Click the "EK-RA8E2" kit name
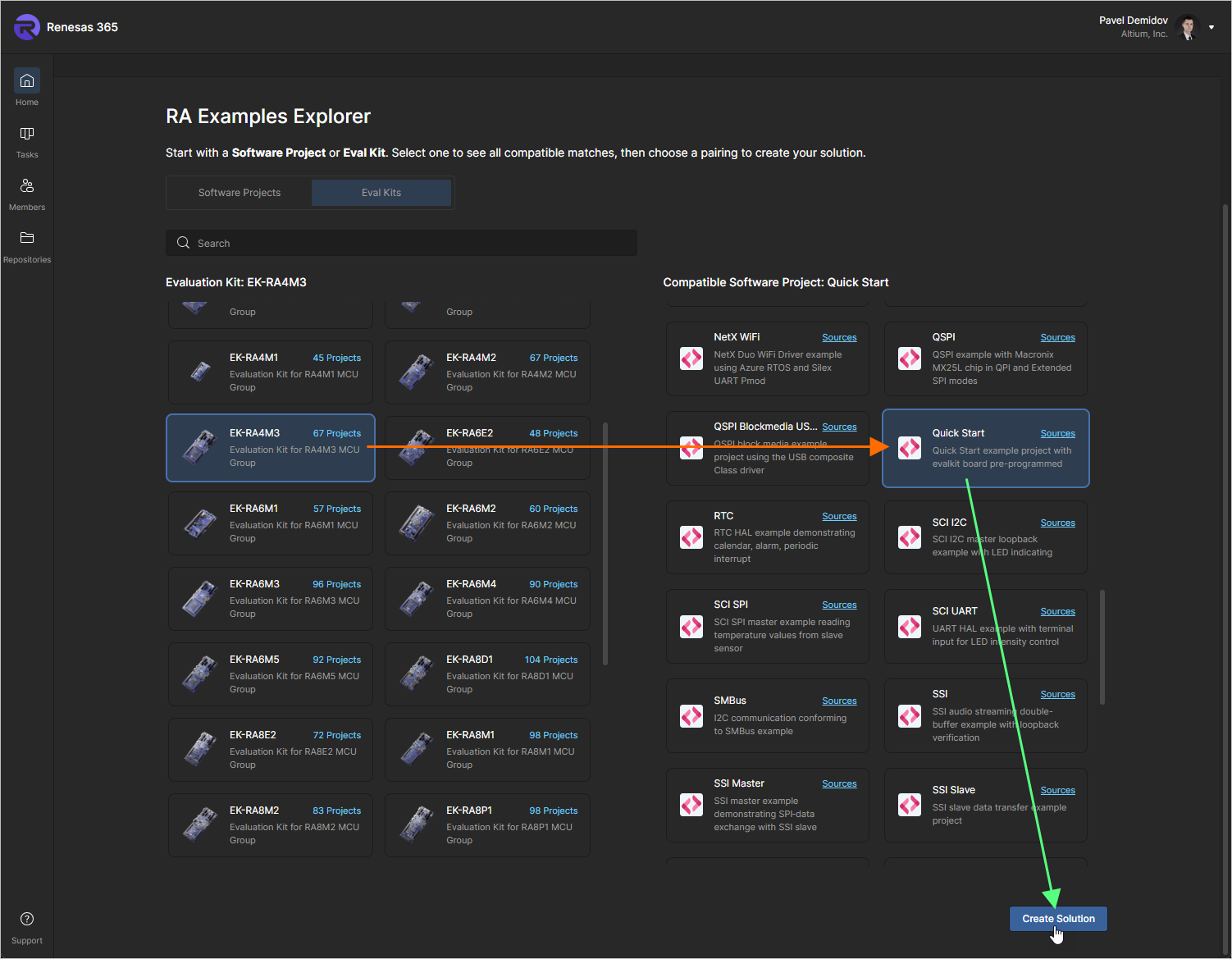 click(253, 735)
